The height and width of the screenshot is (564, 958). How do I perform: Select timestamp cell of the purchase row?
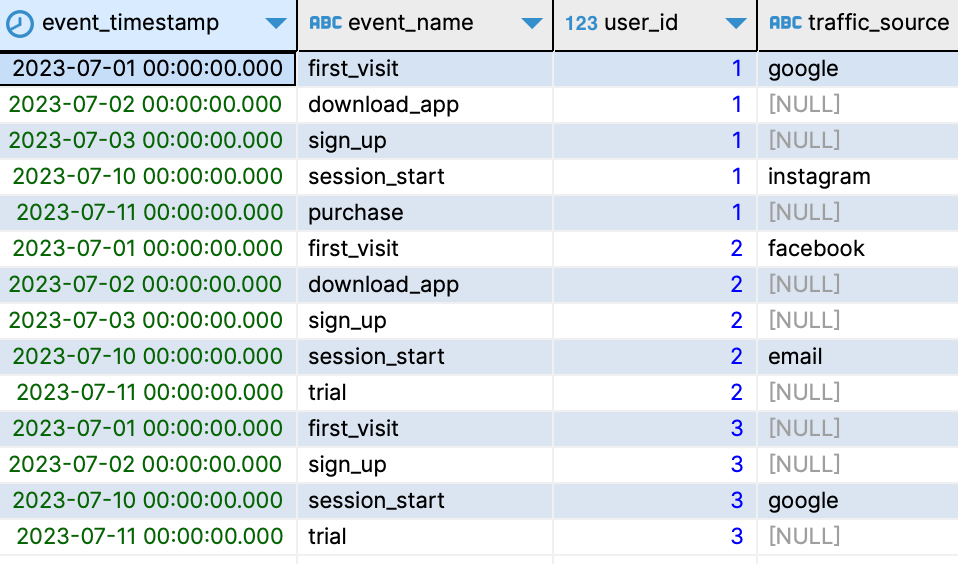(148, 213)
